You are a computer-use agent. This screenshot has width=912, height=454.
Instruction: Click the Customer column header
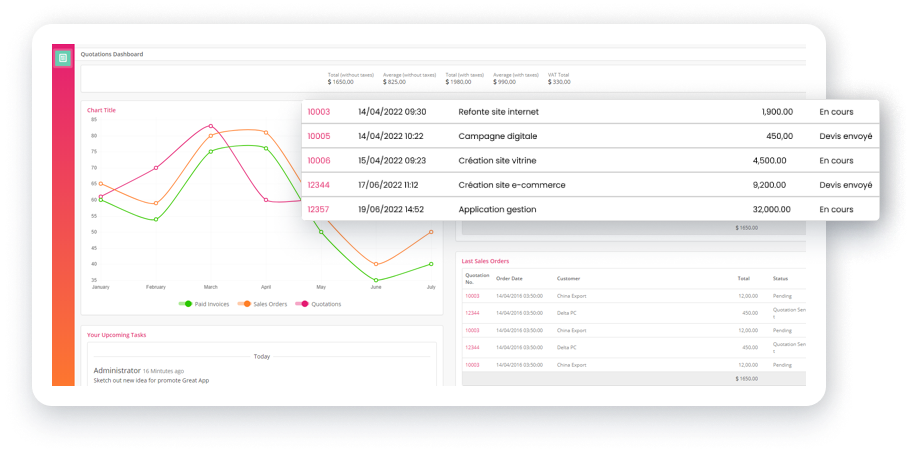point(568,278)
